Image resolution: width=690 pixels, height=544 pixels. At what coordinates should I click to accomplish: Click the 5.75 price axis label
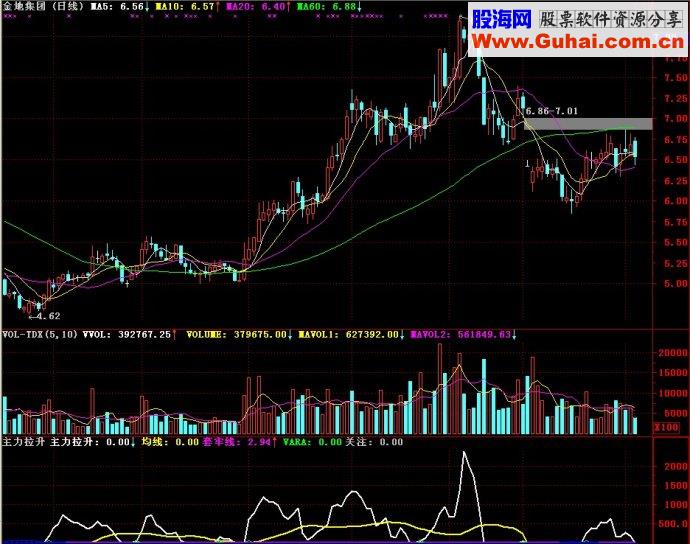pyautogui.click(x=675, y=222)
